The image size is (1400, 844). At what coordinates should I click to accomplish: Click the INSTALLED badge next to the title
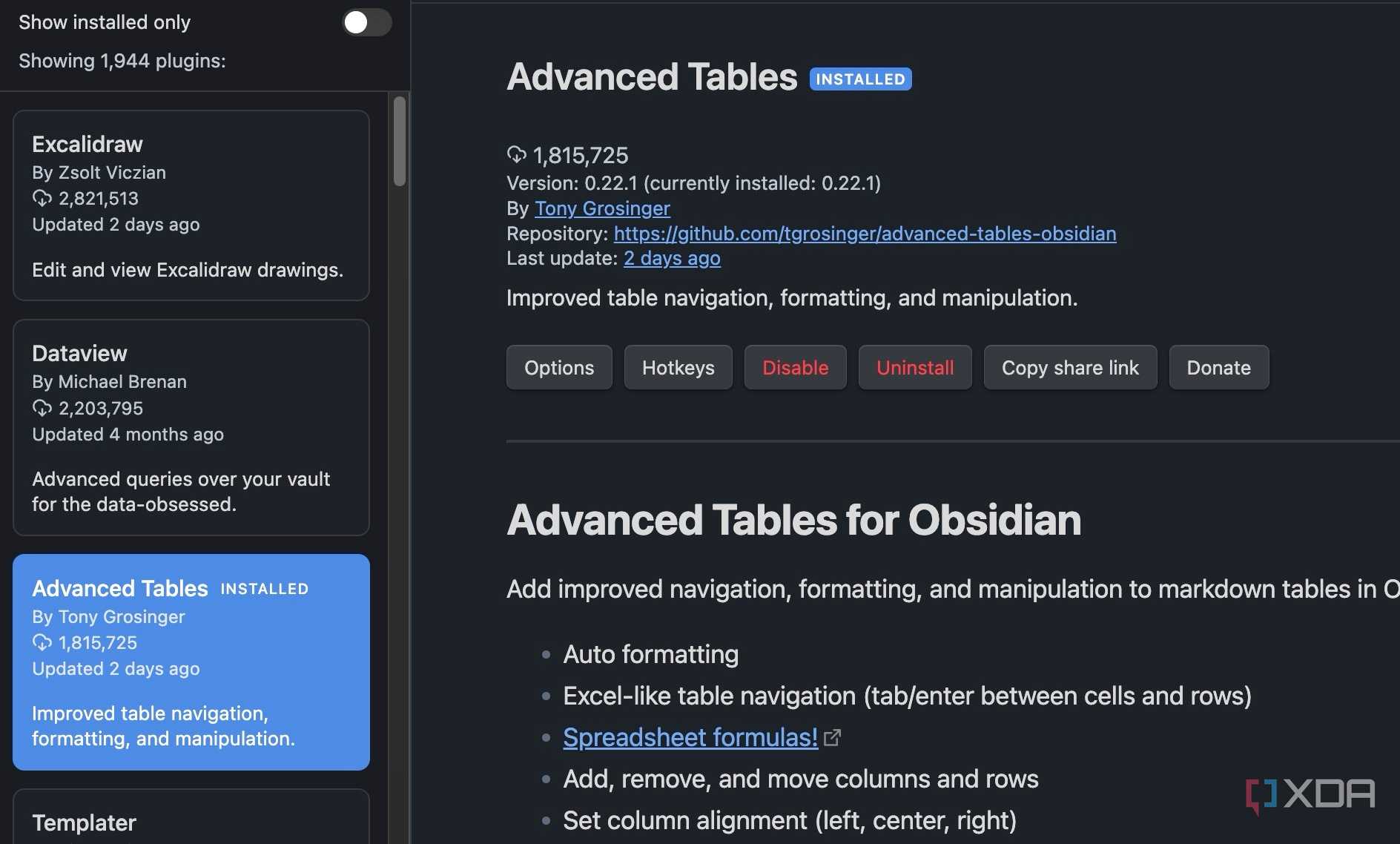tap(860, 79)
